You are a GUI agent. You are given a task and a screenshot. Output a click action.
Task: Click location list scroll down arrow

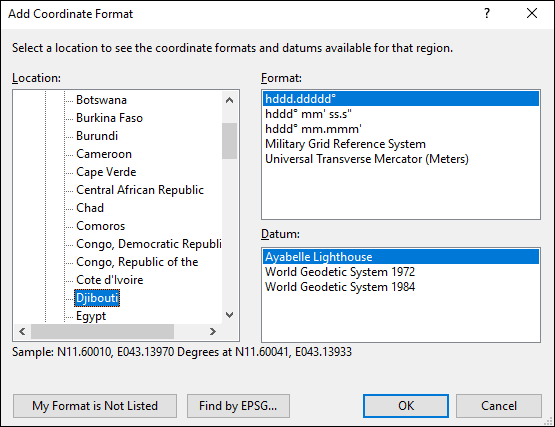point(229,315)
